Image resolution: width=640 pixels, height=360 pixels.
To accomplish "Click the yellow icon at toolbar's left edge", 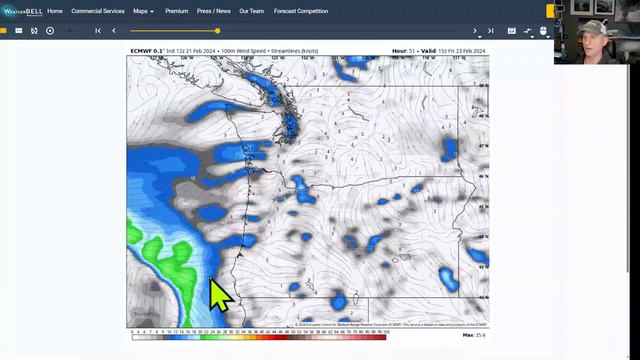I will click(x=3, y=31).
